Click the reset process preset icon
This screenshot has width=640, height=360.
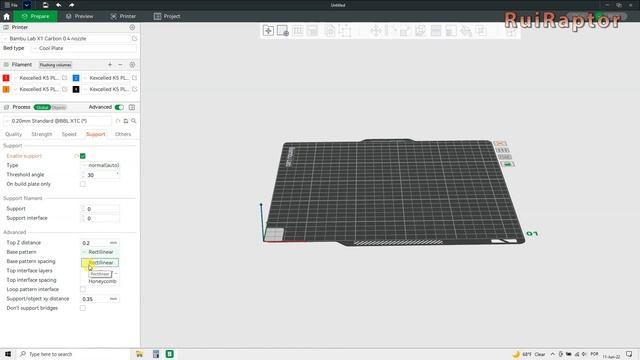118,121
